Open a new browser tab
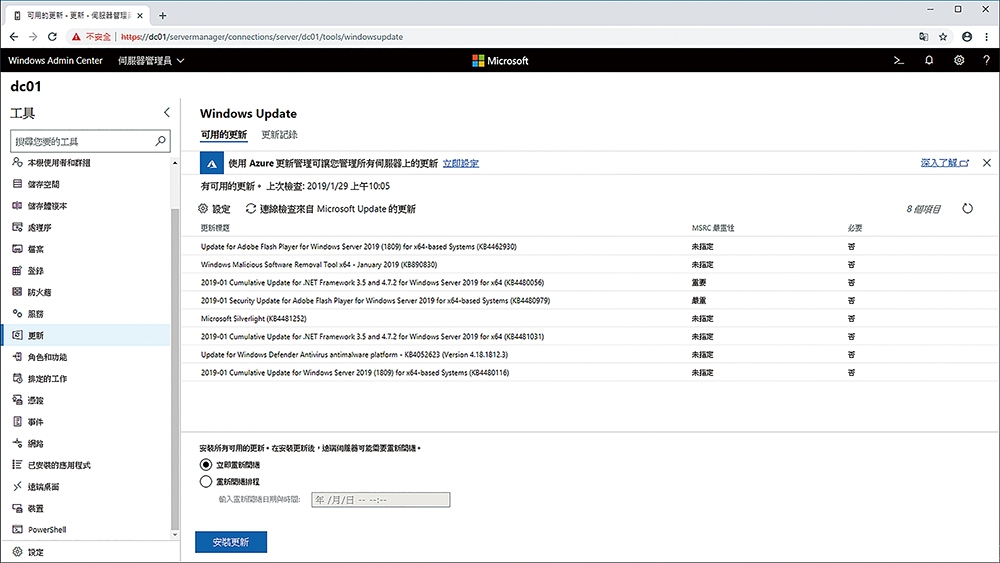The image size is (1000, 563). click(163, 15)
